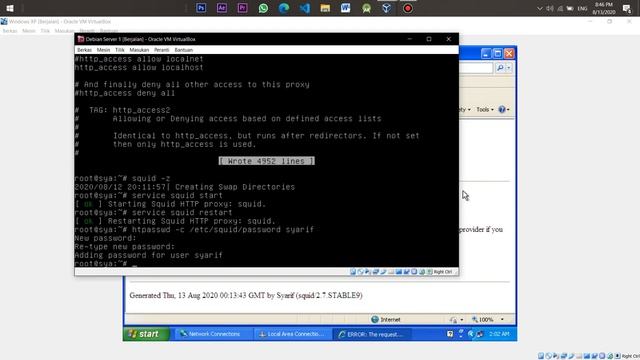The image size is (640, 360).
Task: Open Adobe After Effects from the taskbar
Action: click(x=222, y=8)
